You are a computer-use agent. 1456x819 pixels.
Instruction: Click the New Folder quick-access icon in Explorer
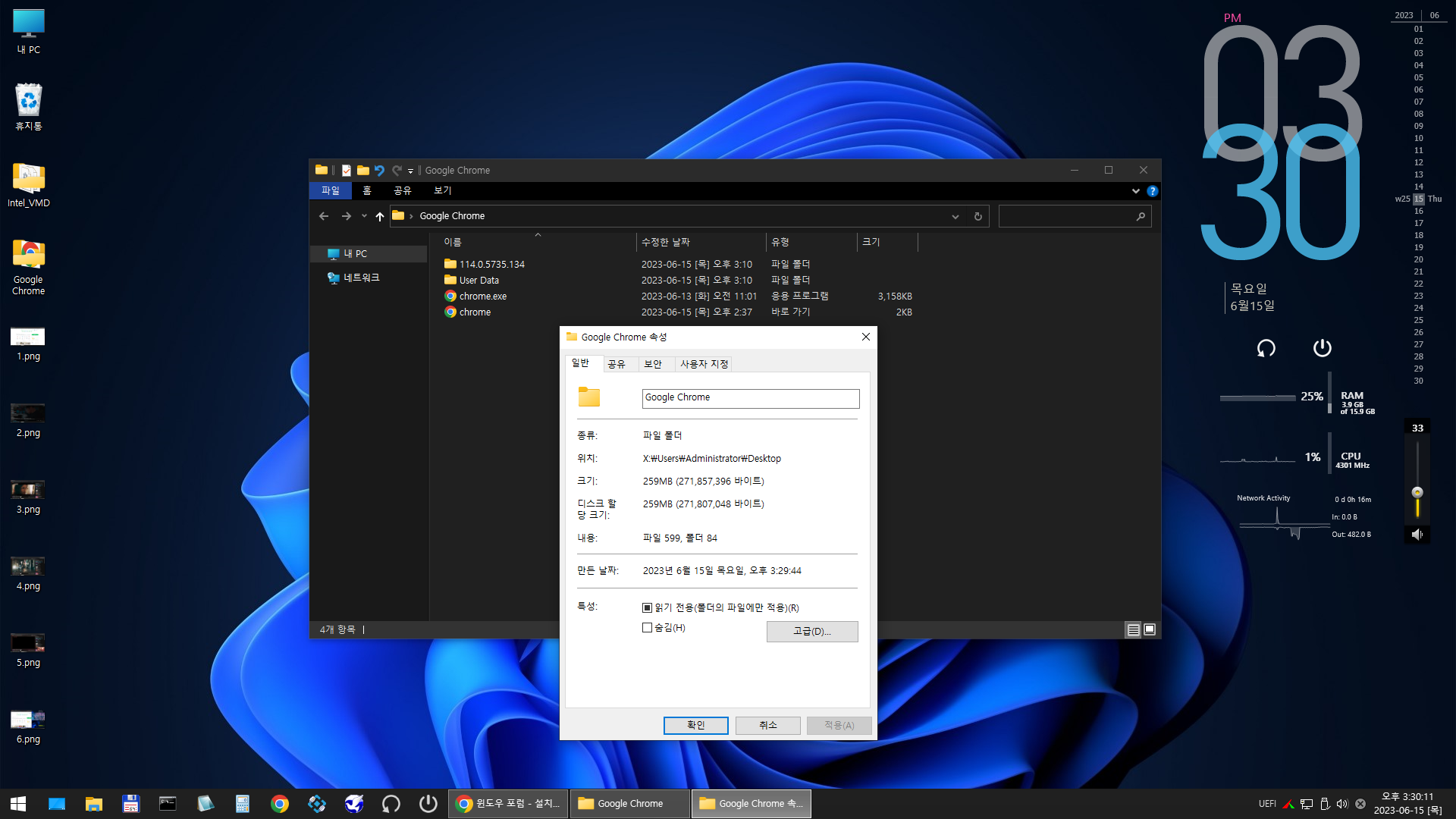point(363,171)
